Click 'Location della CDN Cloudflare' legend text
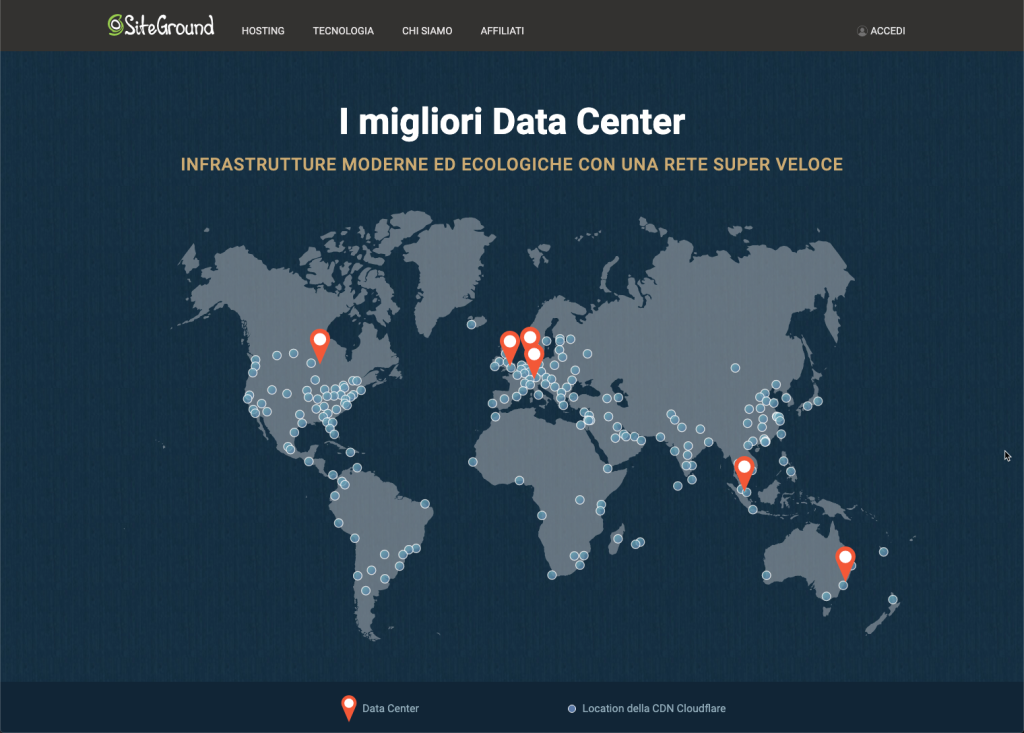The width and height of the screenshot is (1024, 733). (x=654, y=708)
